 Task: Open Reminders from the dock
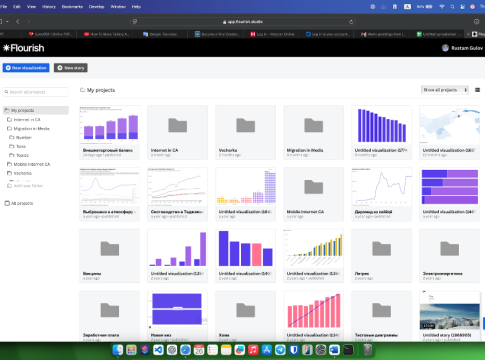(x=212, y=350)
